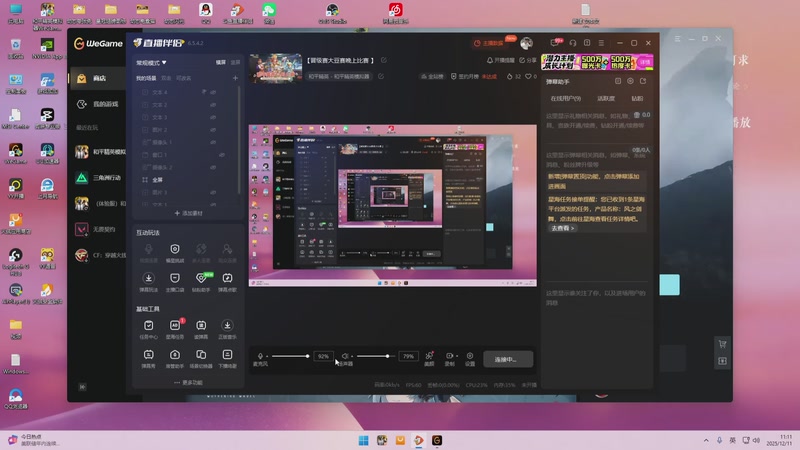Open the 去查看 > link in the 弹幕助手 notice
The height and width of the screenshot is (450, 800).
tap(563, 228)
